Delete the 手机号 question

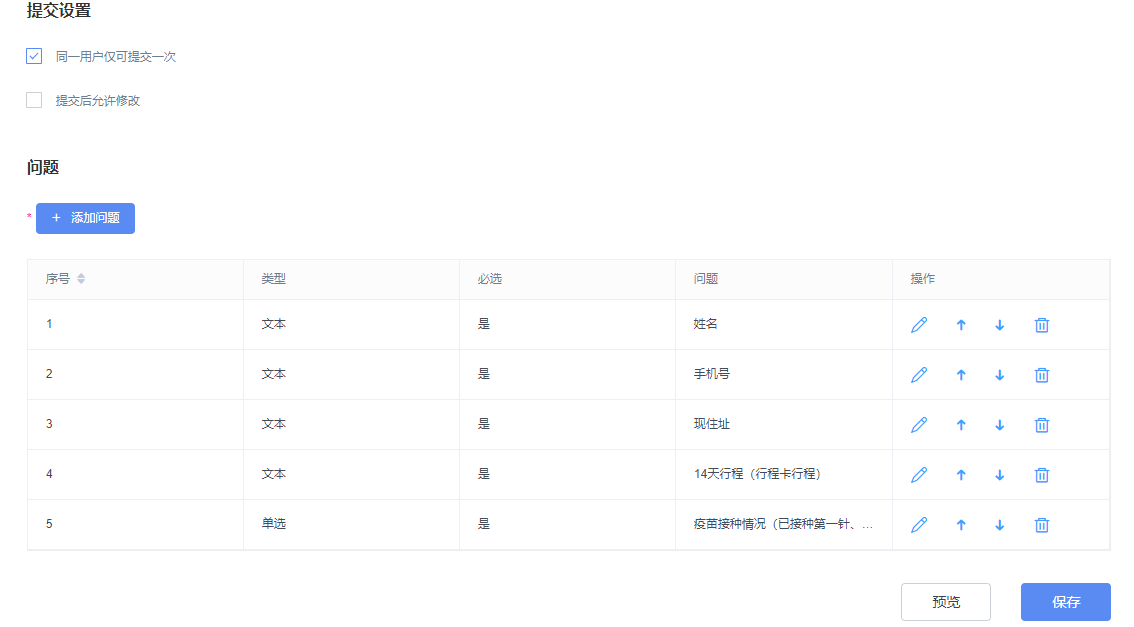(1041, 375)
